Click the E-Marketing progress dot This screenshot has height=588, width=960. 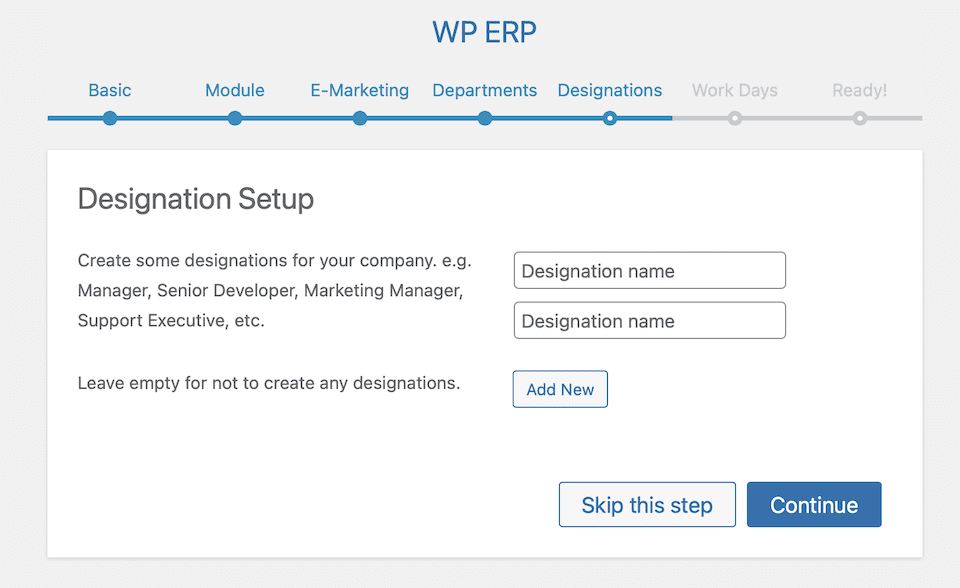(359, 118)
